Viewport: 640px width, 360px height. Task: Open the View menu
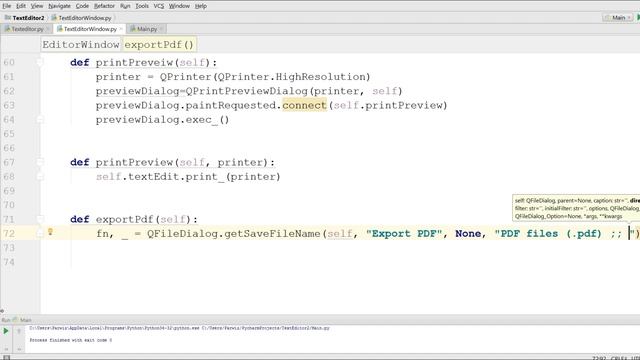point(37,6)
